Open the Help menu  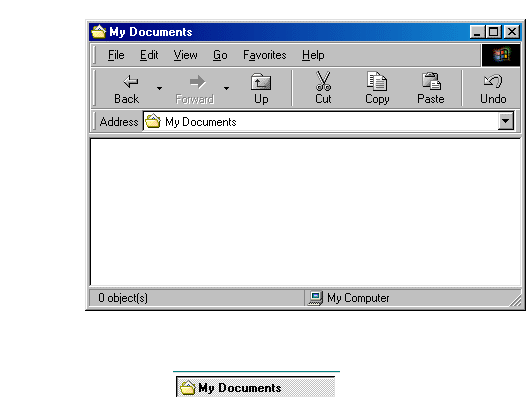(x=313, y=55)
